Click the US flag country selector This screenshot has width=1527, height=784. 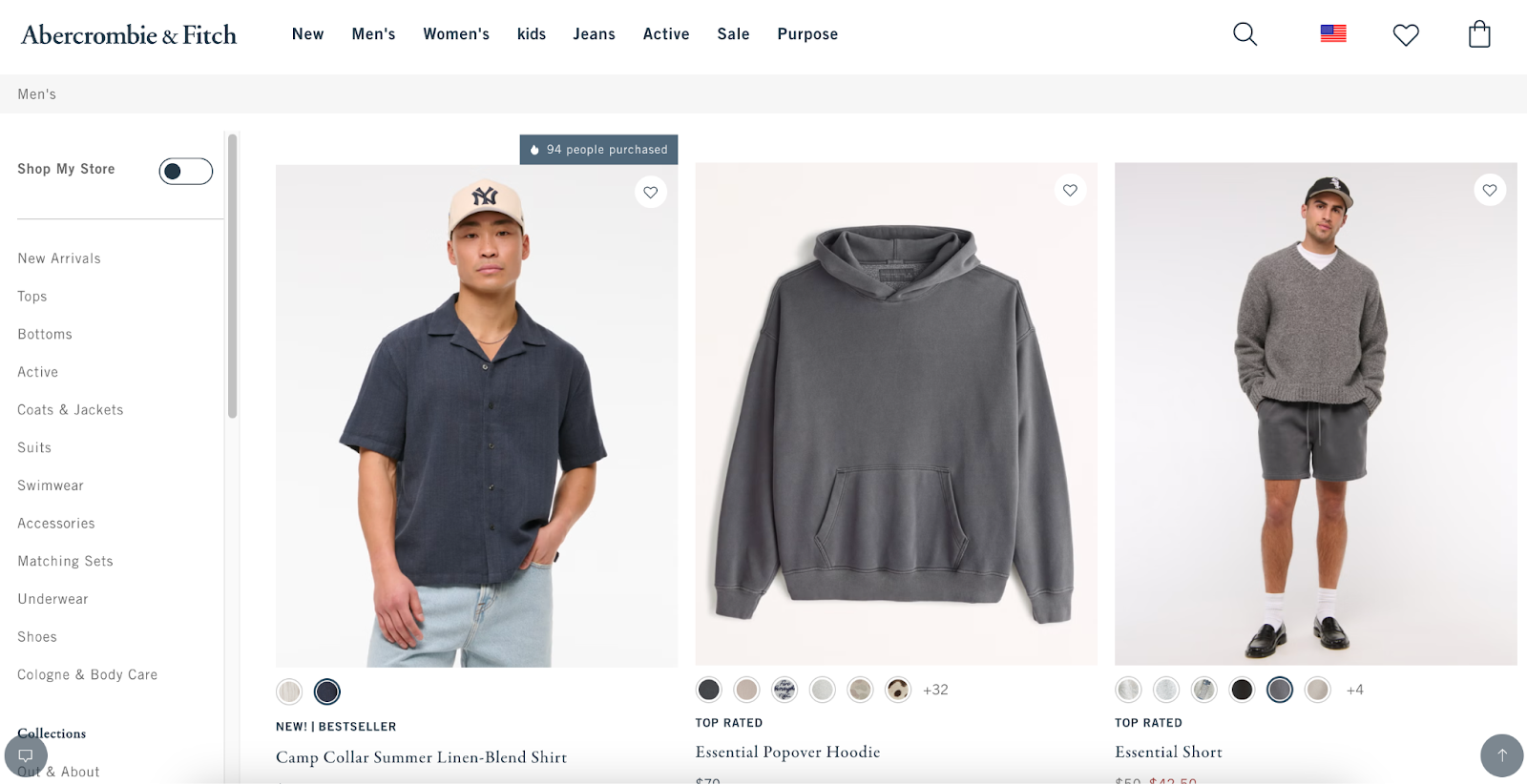pyautogui.click(x=1332, y=33)
